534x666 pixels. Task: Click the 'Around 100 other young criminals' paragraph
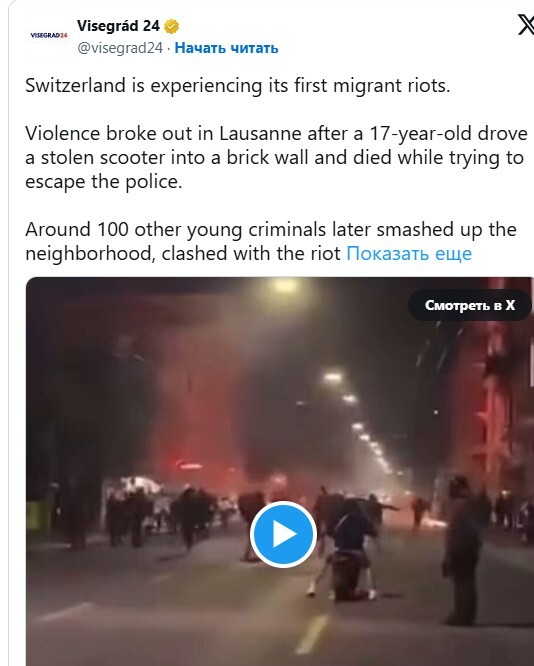tap(271, 242)
